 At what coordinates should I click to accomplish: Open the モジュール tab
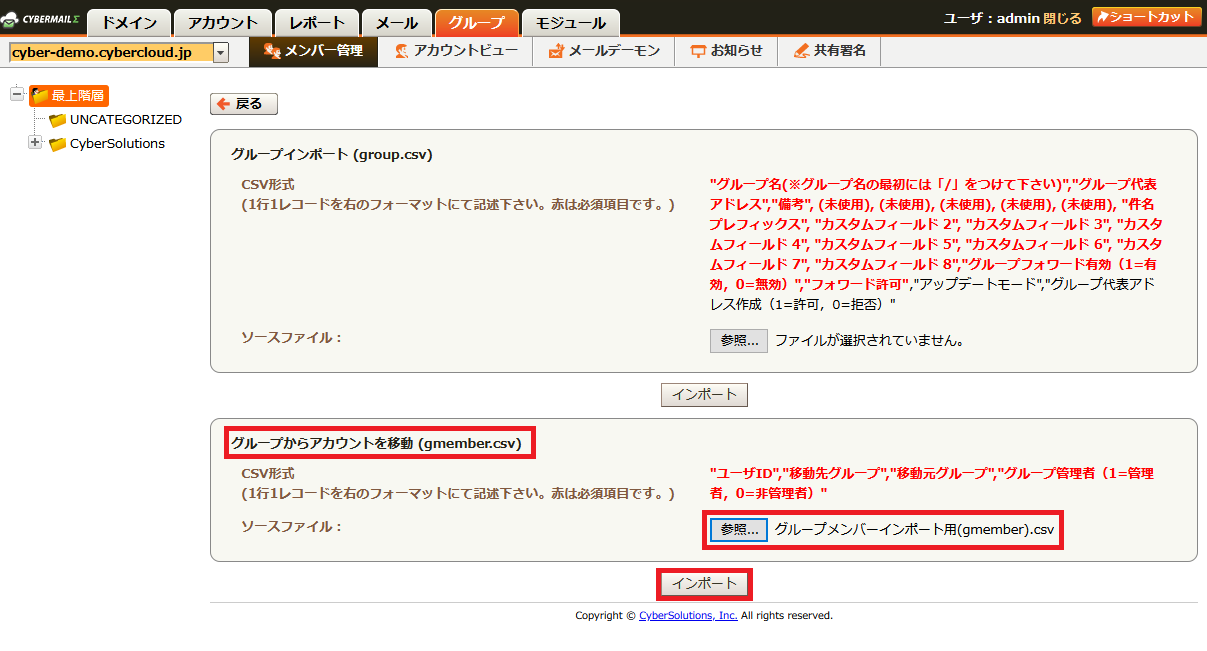[x=570, y=22]
